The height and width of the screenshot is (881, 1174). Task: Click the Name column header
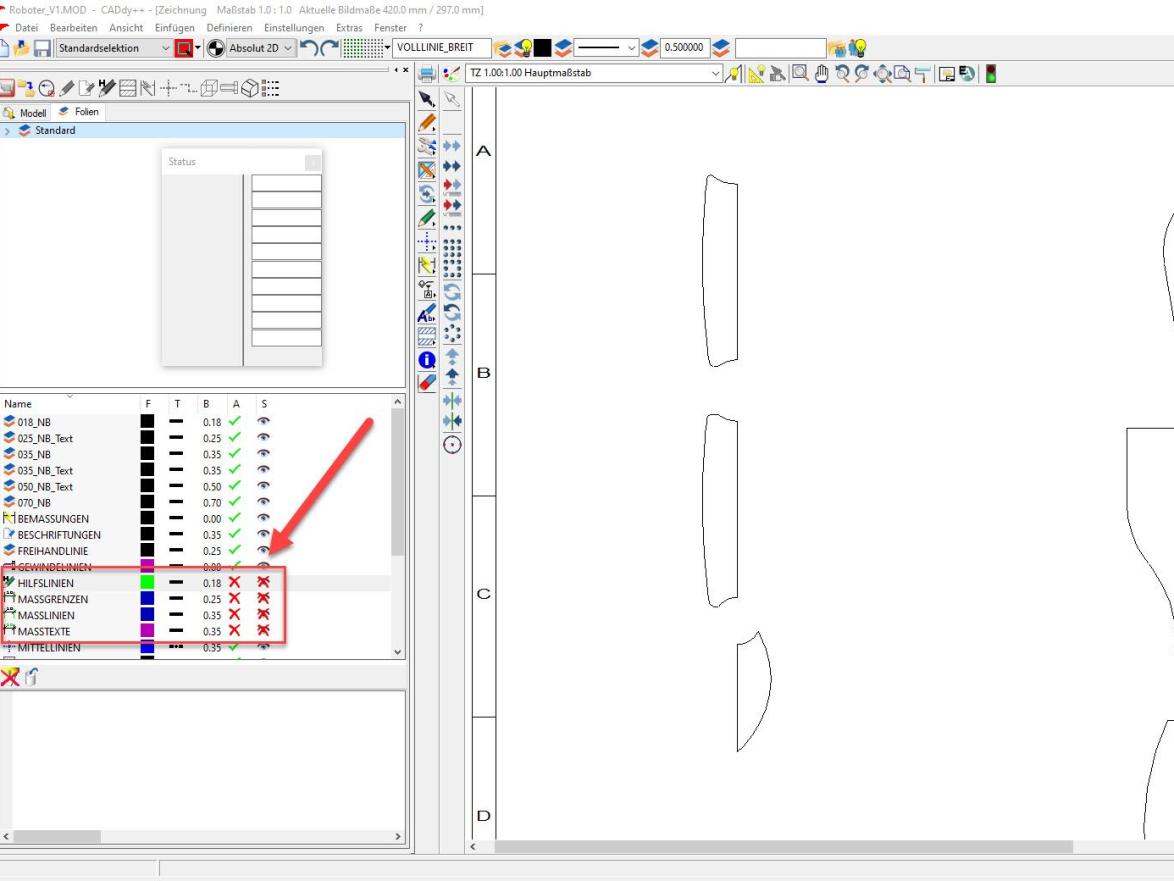click(18, 404)
